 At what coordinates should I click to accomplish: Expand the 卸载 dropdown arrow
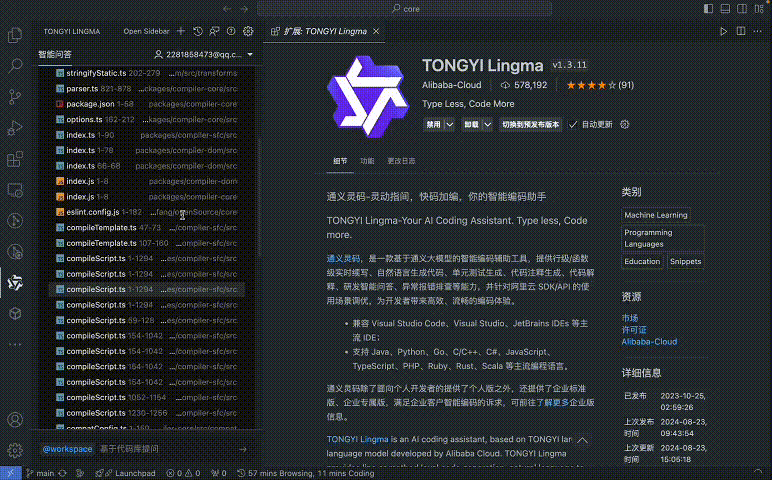(487, 125)
